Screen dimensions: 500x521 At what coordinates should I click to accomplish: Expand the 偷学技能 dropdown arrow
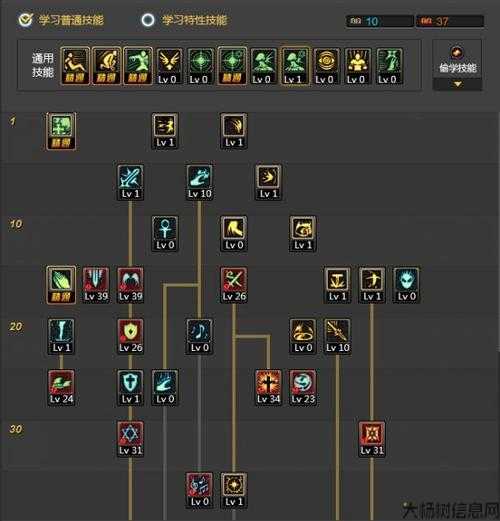point(457,84)
